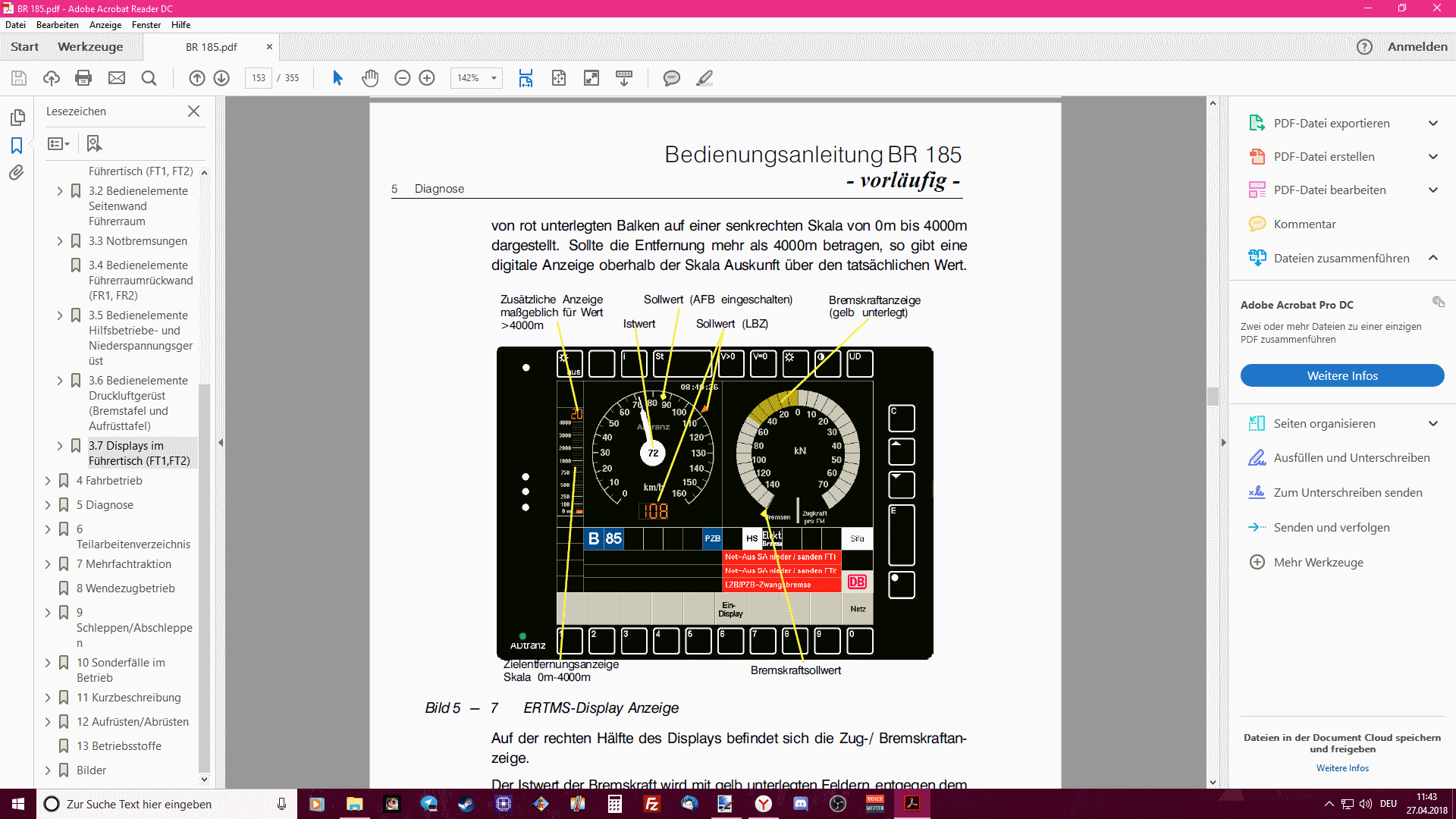Image resolution: width=1456 pixels, height=819 pixels.
Task: Open the Hilfe menu
Action: point(180,25)
